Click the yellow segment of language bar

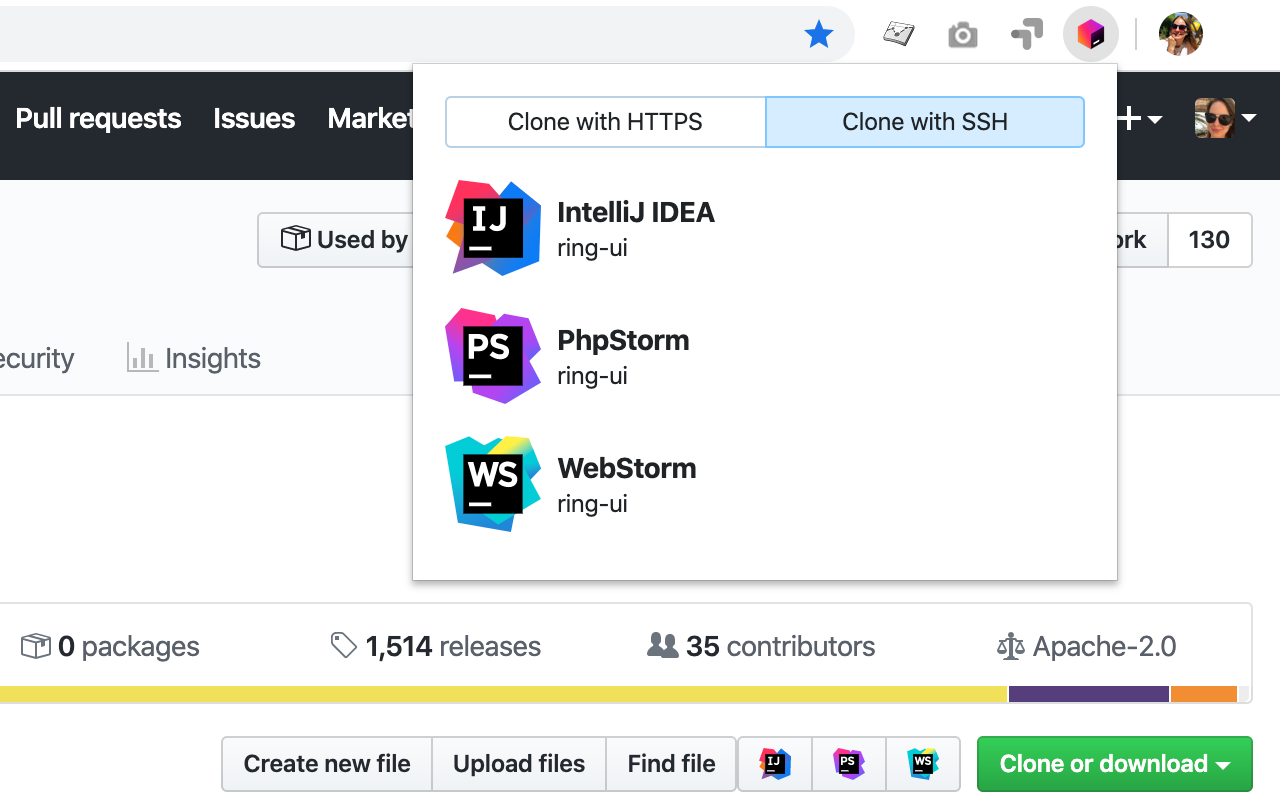coord(503,694)
